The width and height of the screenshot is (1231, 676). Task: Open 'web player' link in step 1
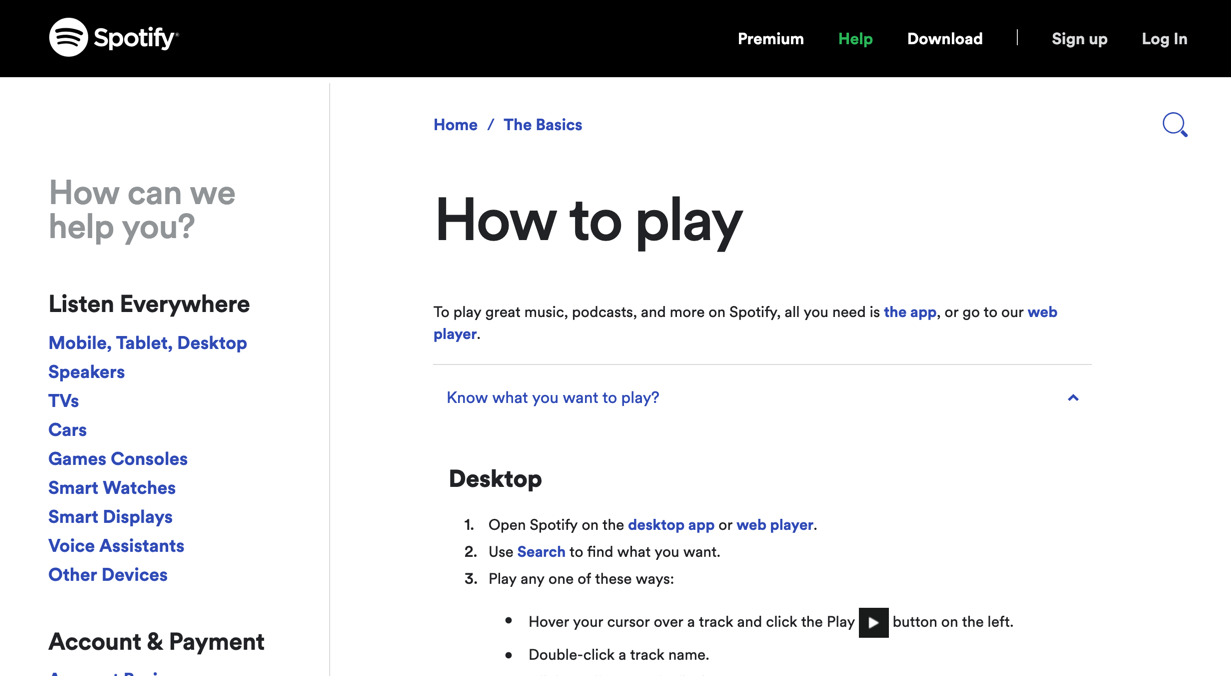pos(774,525)
